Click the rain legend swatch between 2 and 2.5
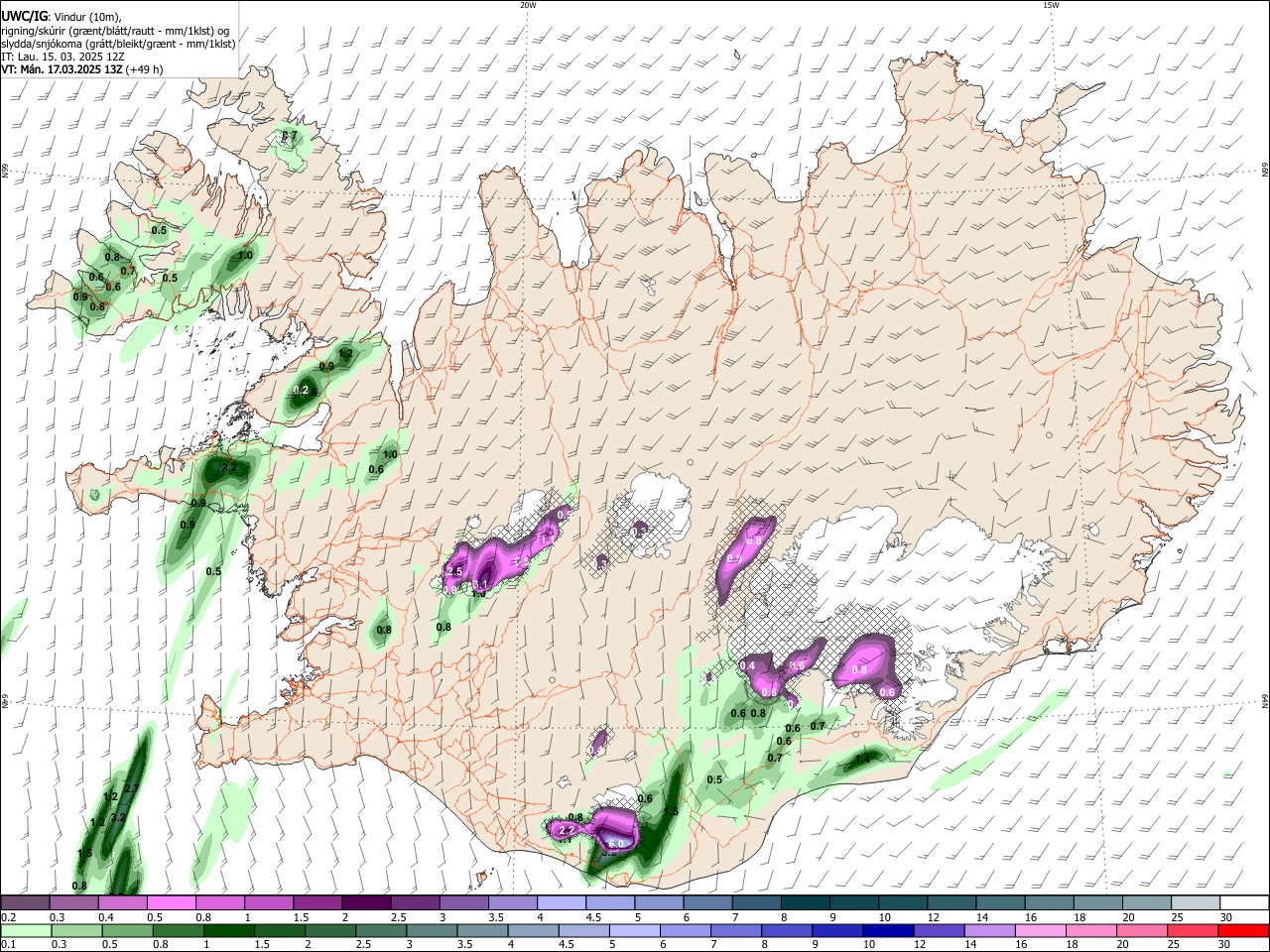This screenshot has height=952, width=1270. pyautogui.click(x=329, y=931)
